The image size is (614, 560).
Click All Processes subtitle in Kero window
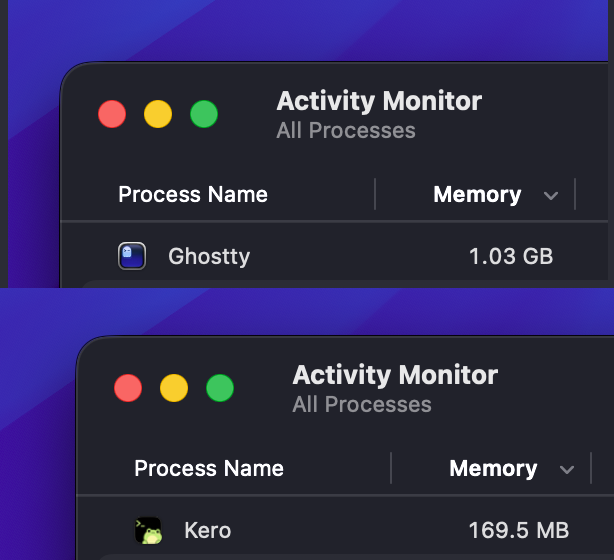(x=362, y=405)
